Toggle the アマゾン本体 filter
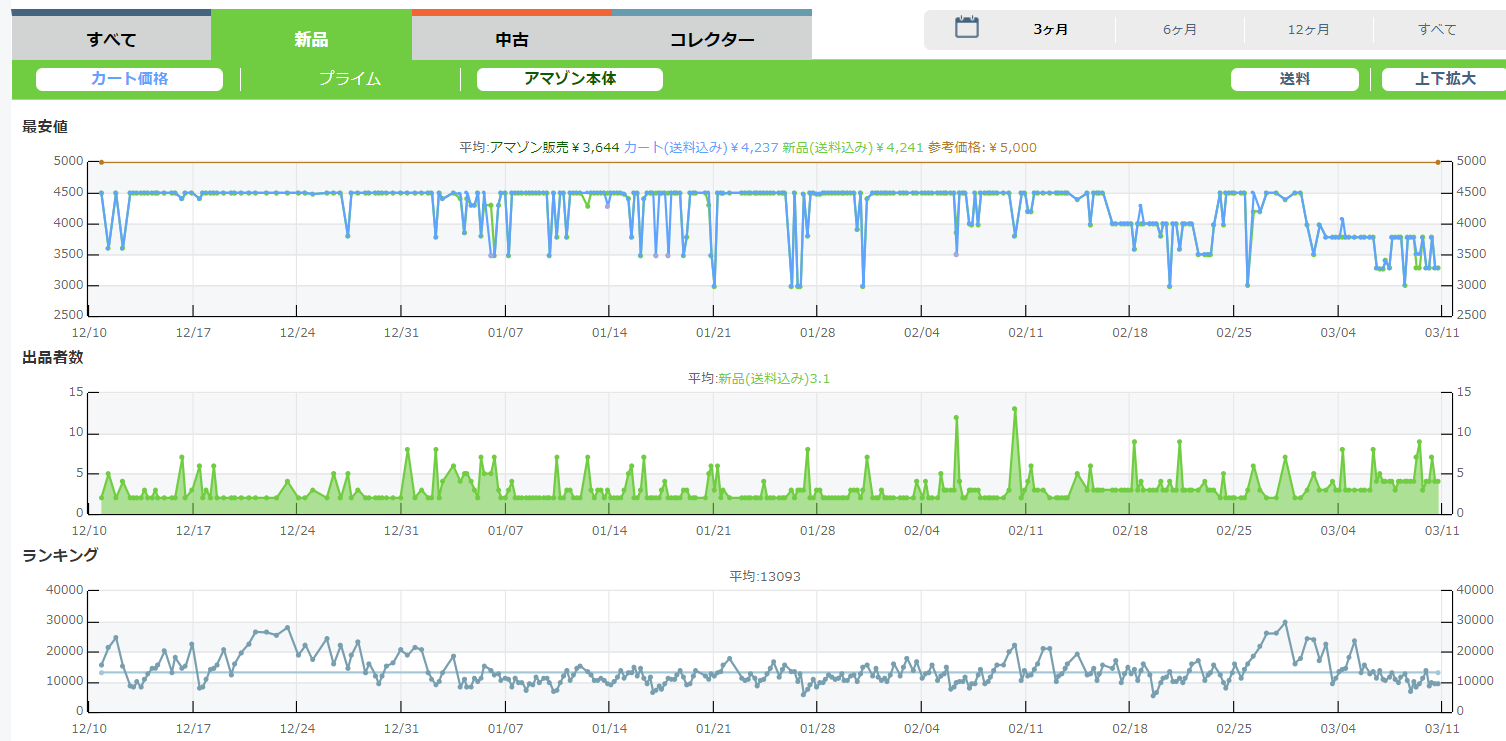 tap(570, 79)
